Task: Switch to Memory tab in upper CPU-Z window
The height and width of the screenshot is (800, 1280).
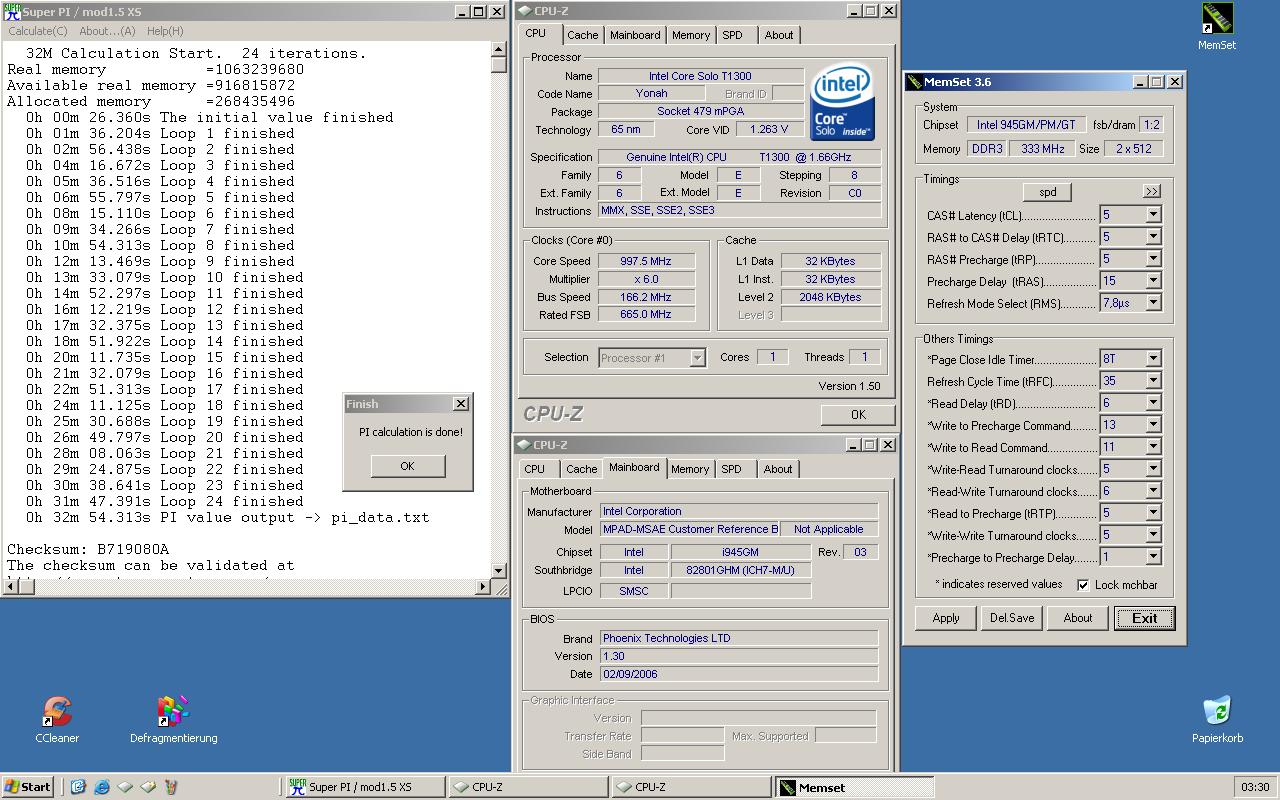Action: click(691, 35)
